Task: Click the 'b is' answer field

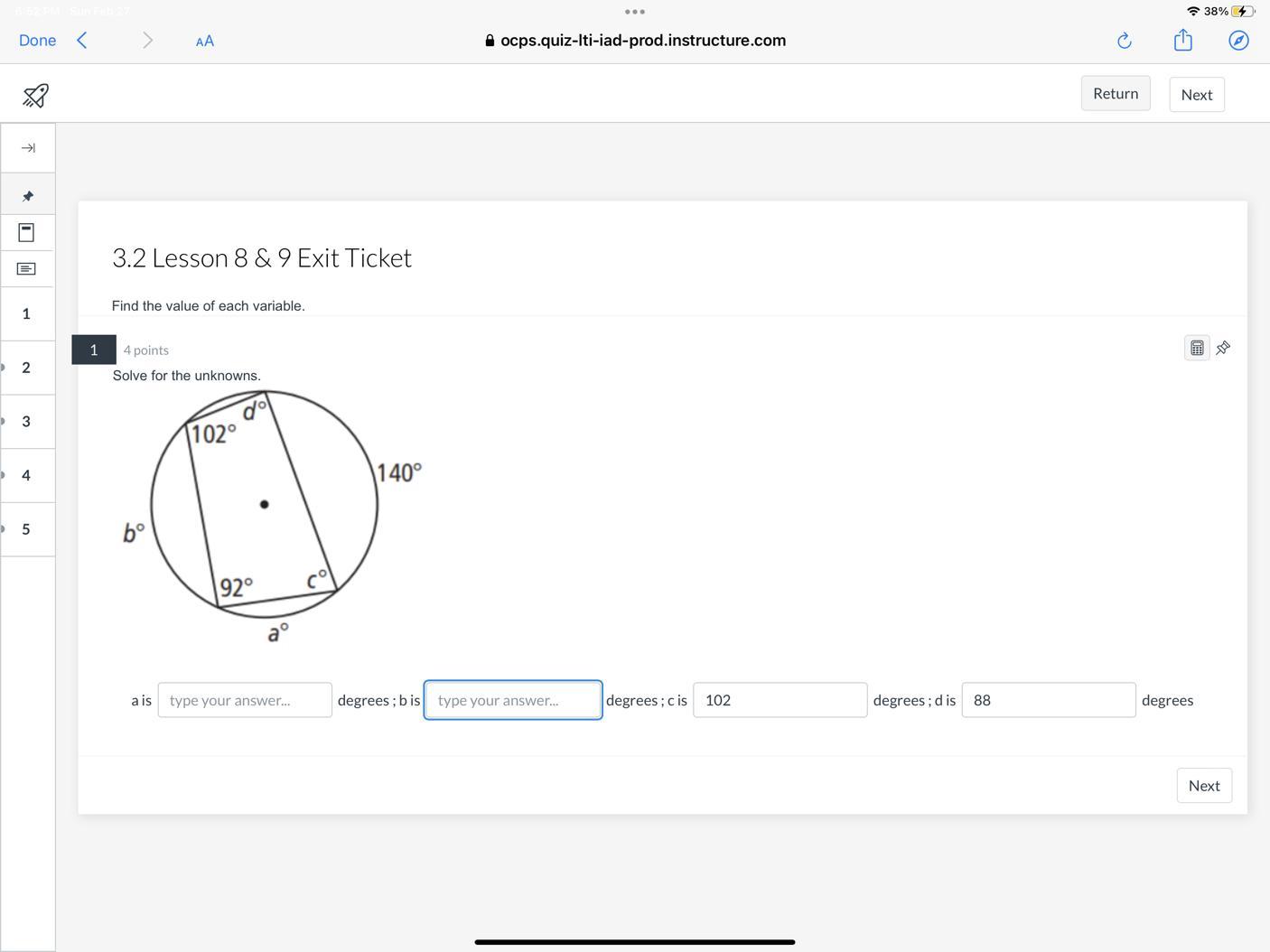Action: click(x=513, y=700)
